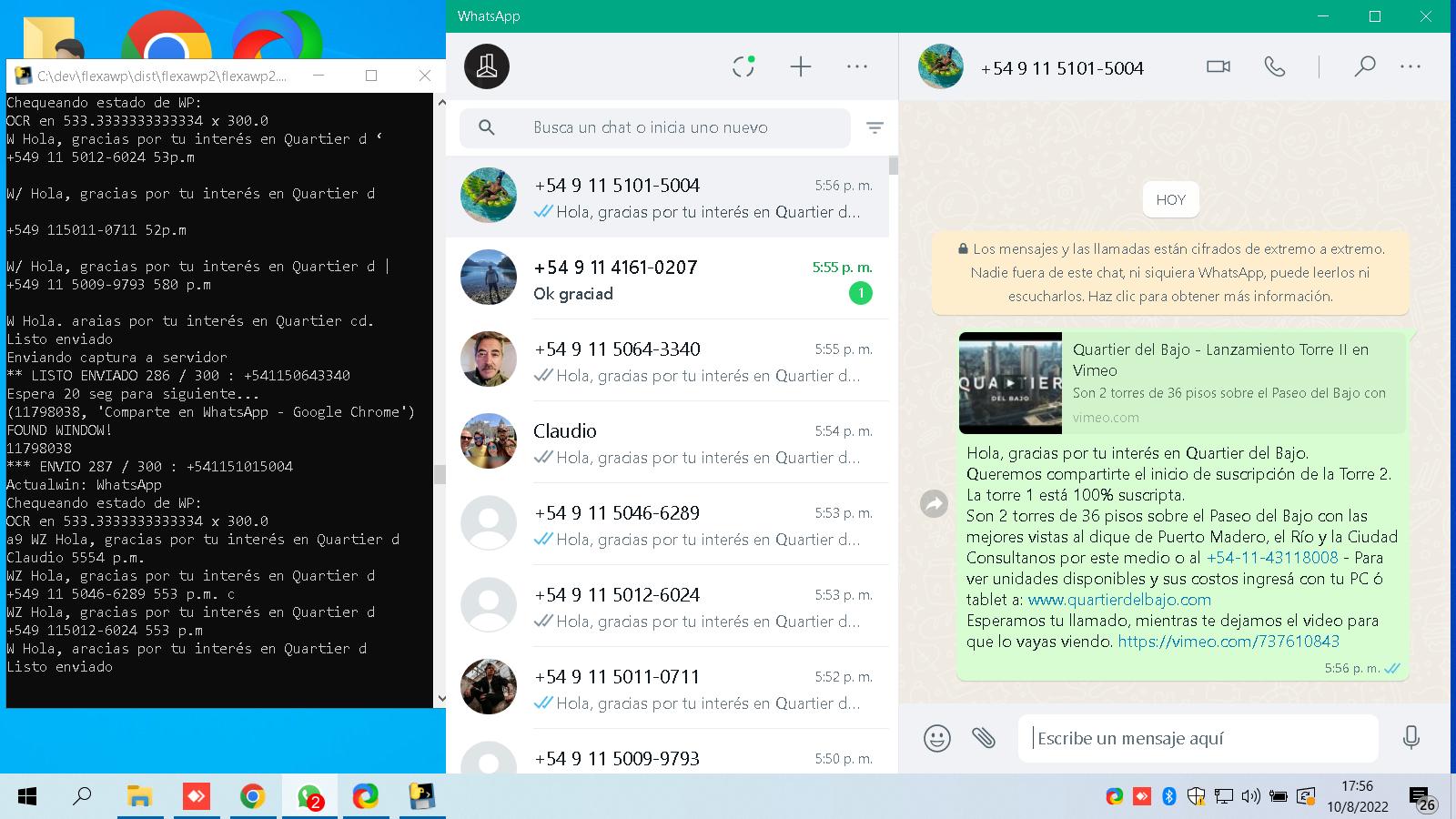Image resolution: width=1456 pixels, height=819 pixels.
Task: Open the conversation three-dots menu
Action: click(1410, 66)
